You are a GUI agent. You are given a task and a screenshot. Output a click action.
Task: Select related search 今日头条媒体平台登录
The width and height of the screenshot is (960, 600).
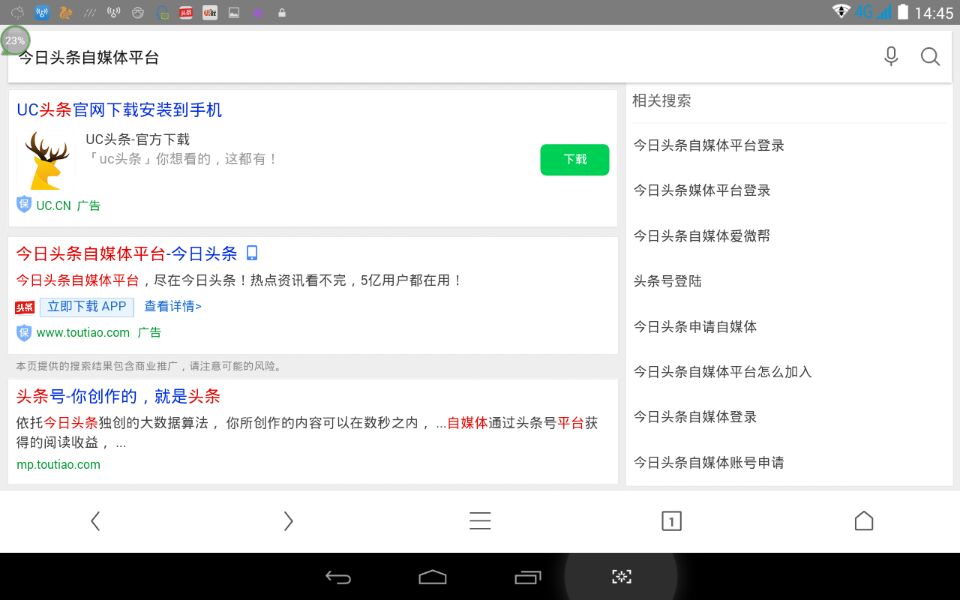tap(702, 190)
